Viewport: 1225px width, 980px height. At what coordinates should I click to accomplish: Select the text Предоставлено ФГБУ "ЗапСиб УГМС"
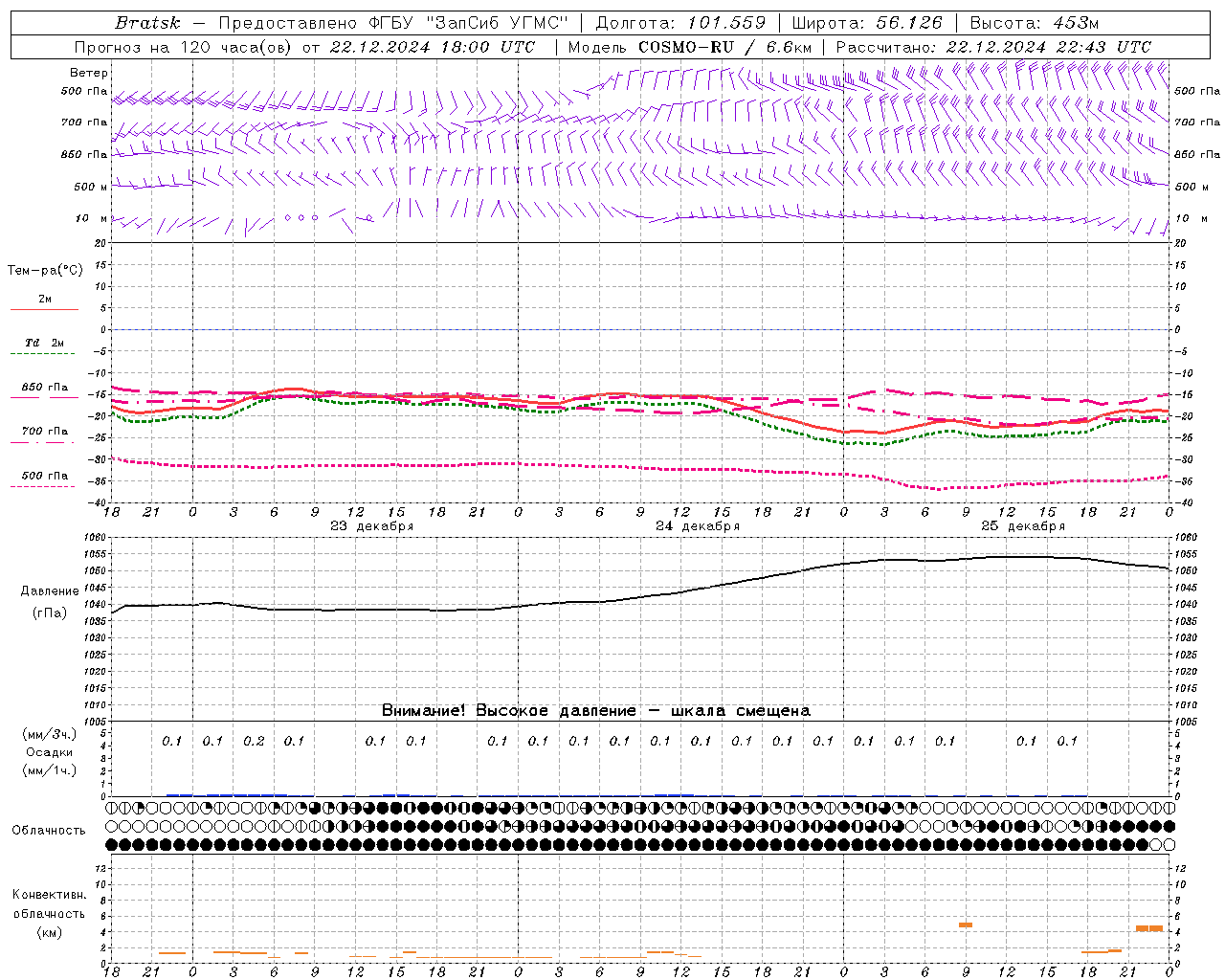[393, 23]
